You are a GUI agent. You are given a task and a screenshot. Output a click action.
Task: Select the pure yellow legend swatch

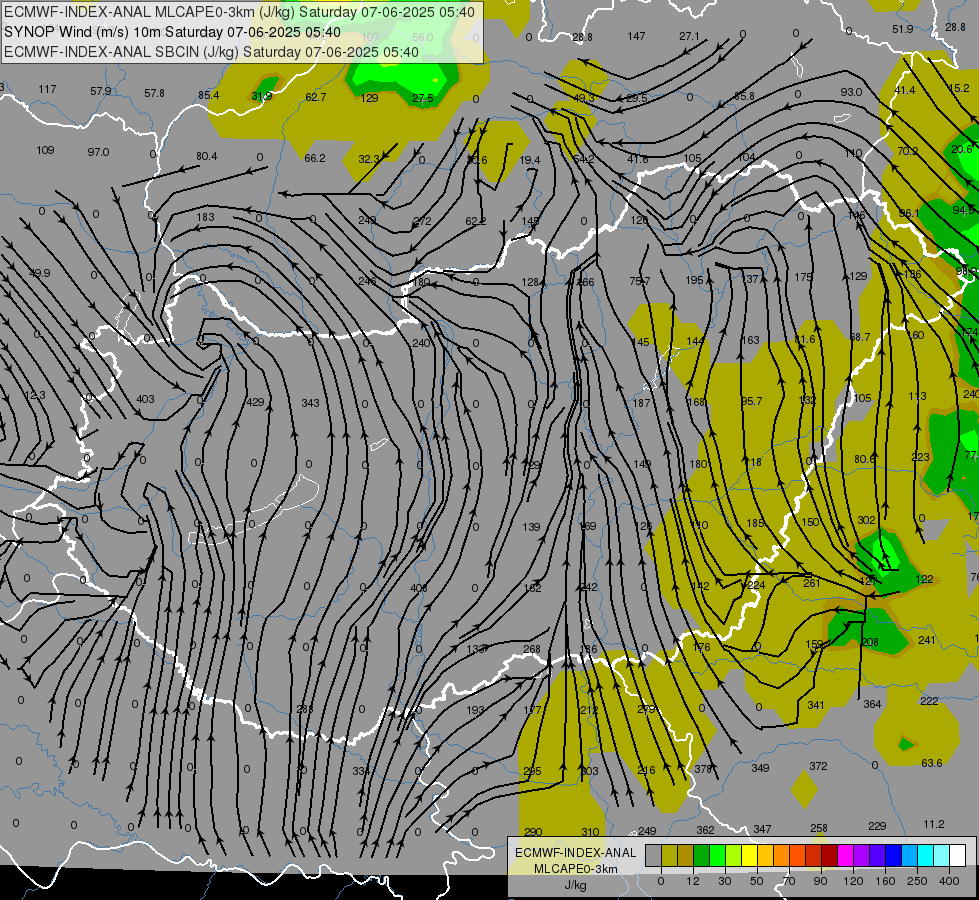[749, 855]
